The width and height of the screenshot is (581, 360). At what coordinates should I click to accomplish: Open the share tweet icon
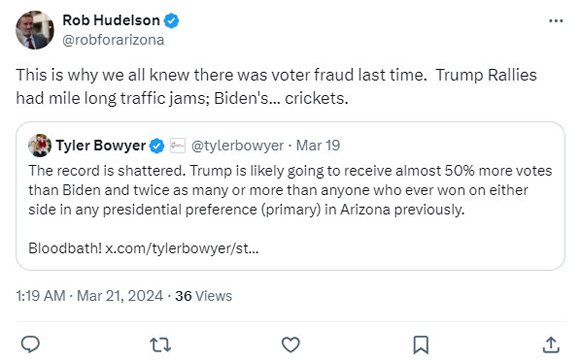click(551, 344)
